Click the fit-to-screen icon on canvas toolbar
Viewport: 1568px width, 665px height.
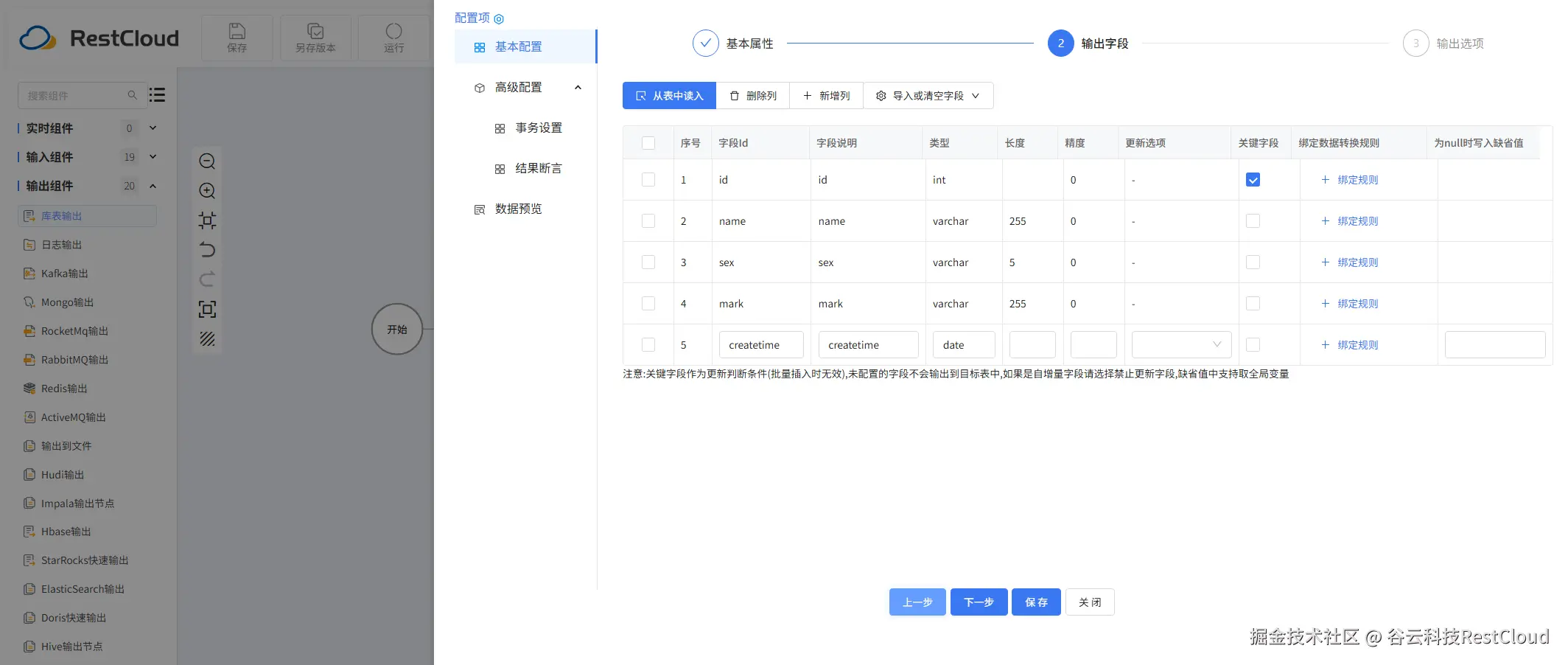pyautogui.click(x=207, y=220)
